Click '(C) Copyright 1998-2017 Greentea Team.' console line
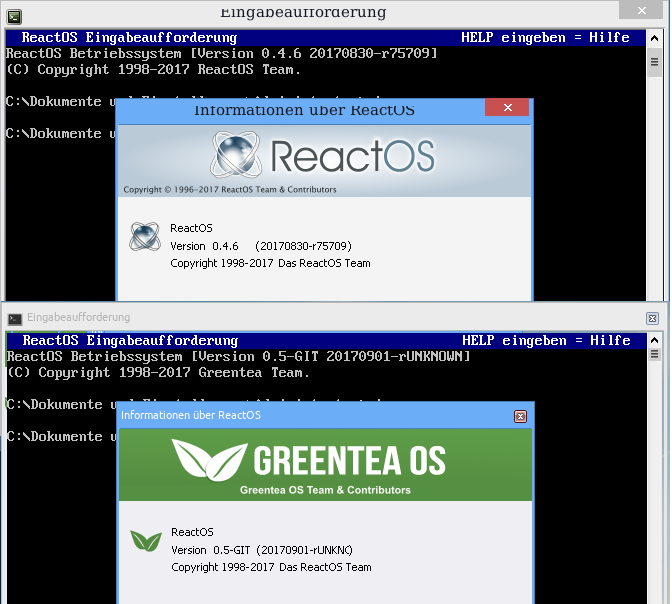 pos(158,373)
